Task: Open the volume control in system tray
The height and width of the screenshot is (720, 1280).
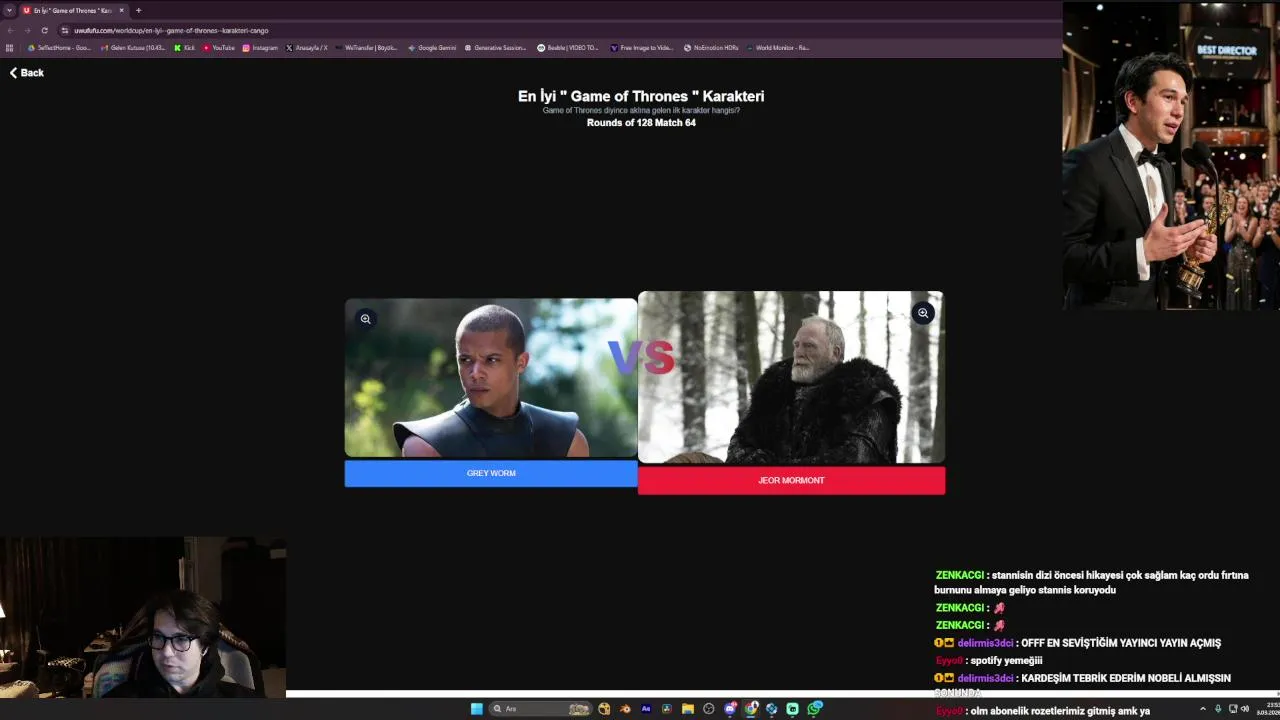Action: pyautogui.click(x=1245, y=708)
